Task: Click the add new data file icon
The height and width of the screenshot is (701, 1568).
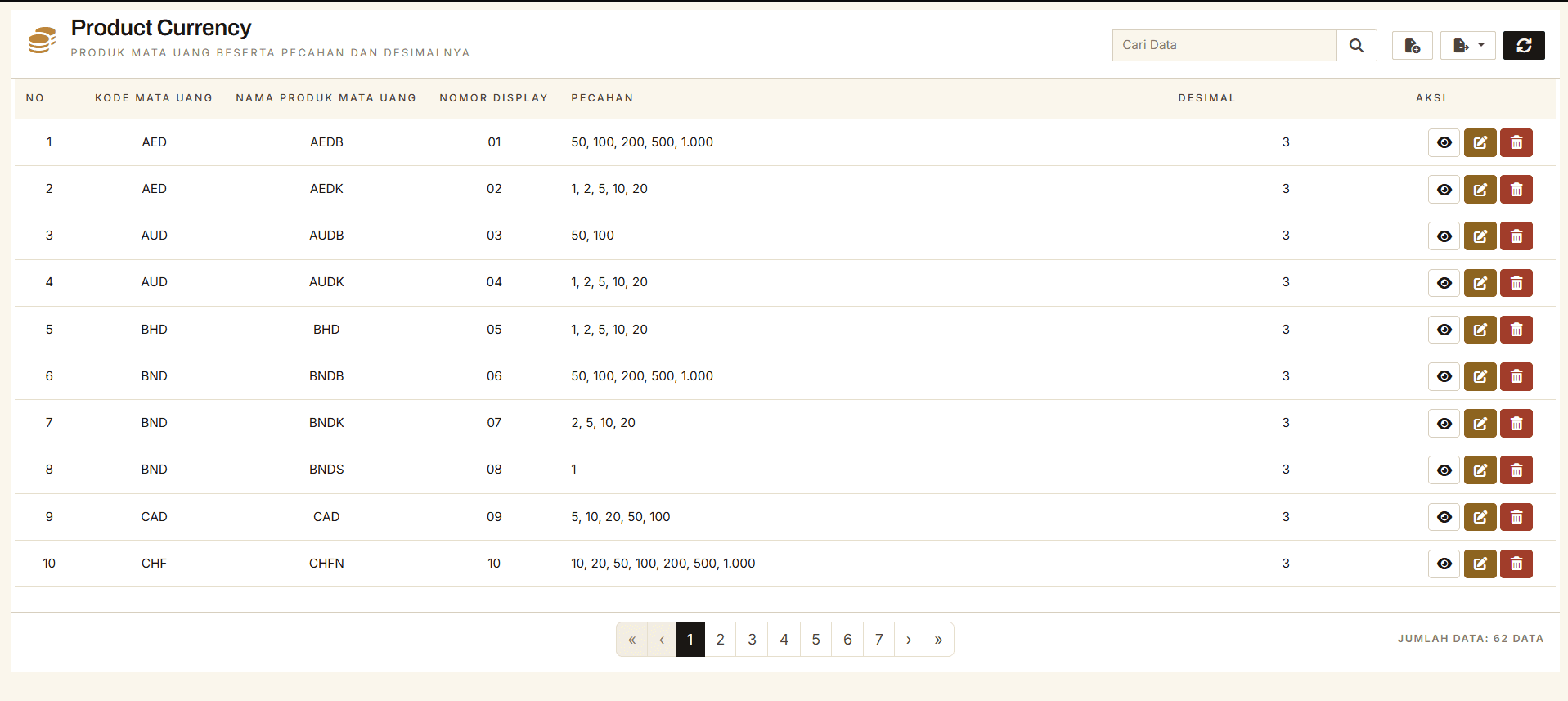Action: 1412,45
